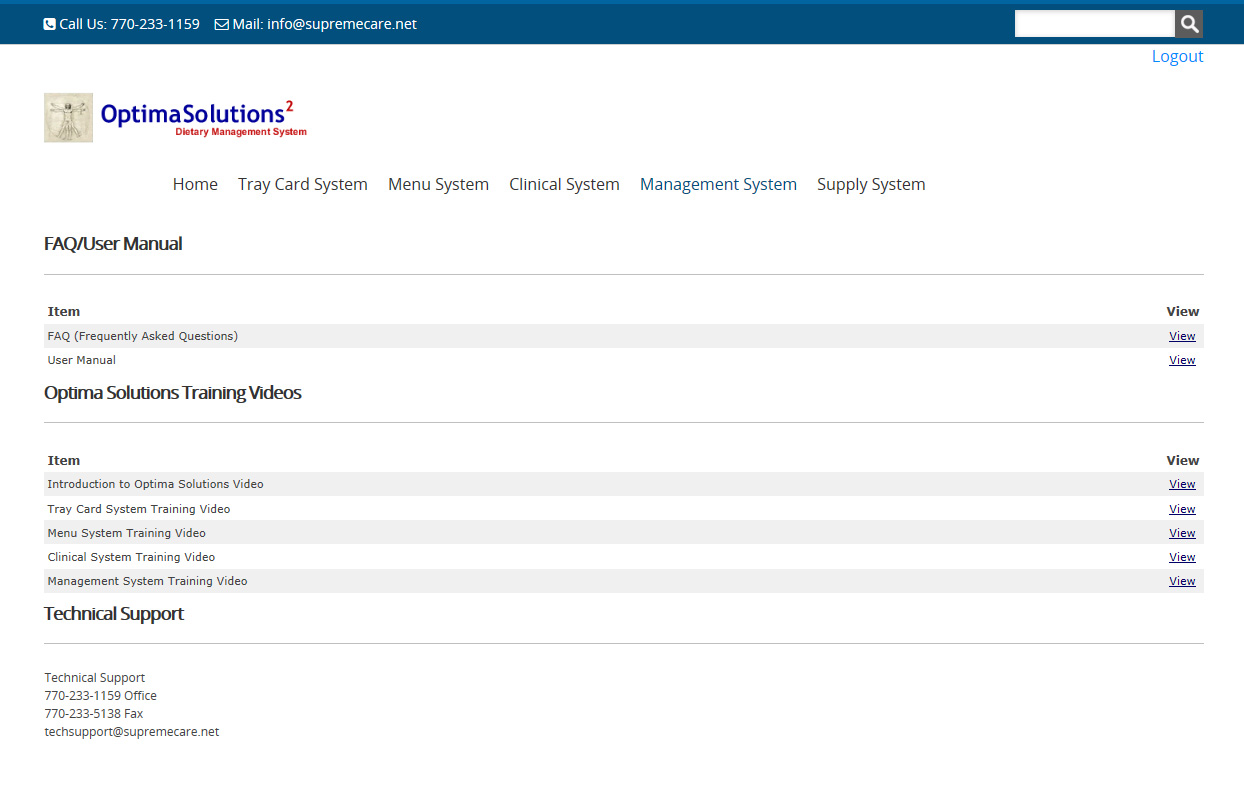The image size is (1244, 800).
Task: View the Menu System Training Video
Action: [x=1182, y=533]
